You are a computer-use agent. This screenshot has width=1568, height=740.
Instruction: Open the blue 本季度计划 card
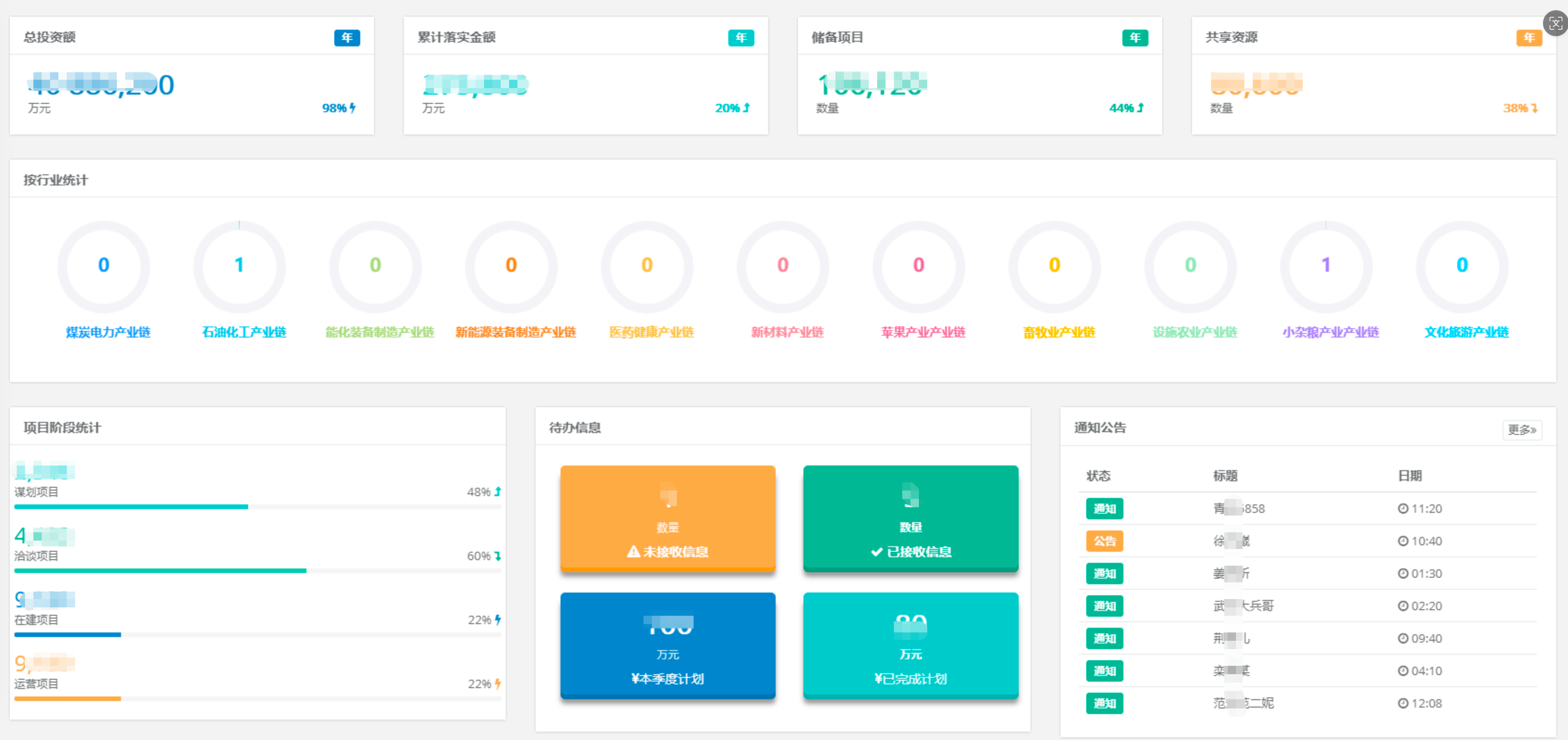pos(667,645)
